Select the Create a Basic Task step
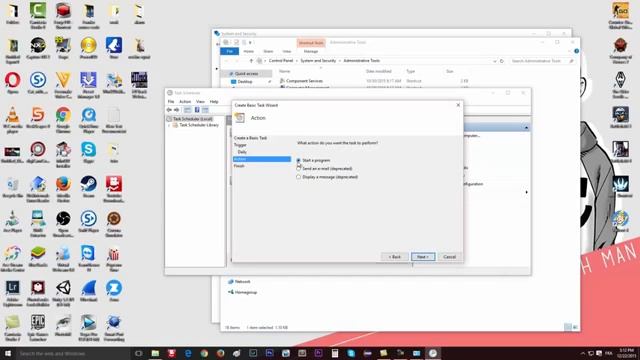 (x=250, y=138)
